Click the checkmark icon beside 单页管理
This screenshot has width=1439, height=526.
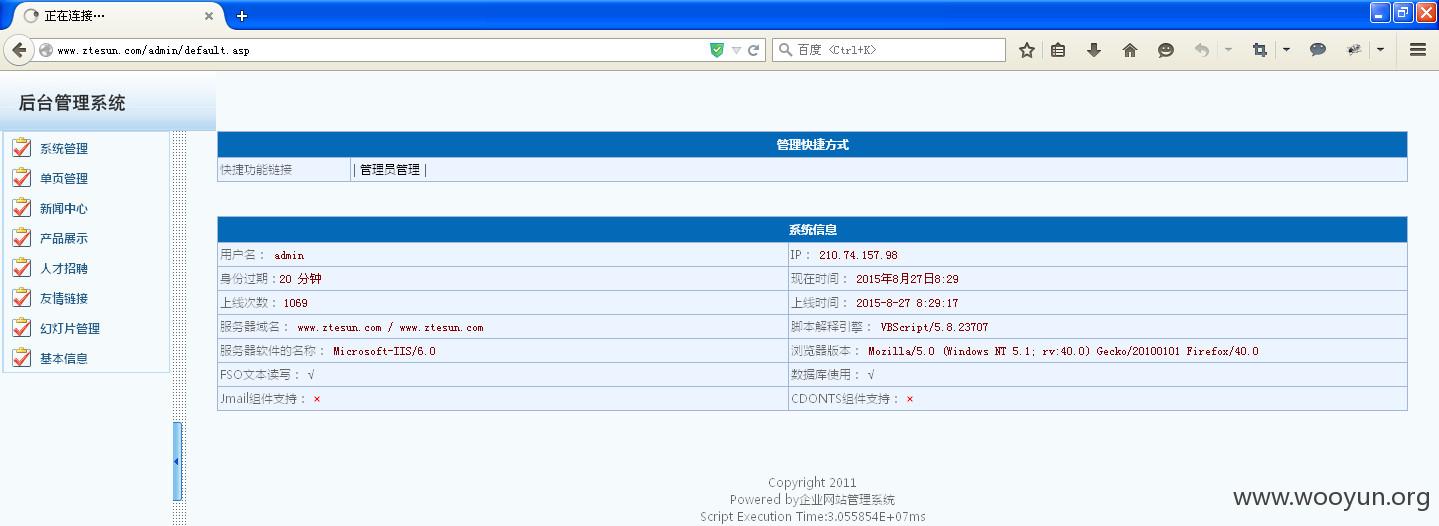pyautogui.click(x=21, y=178)
